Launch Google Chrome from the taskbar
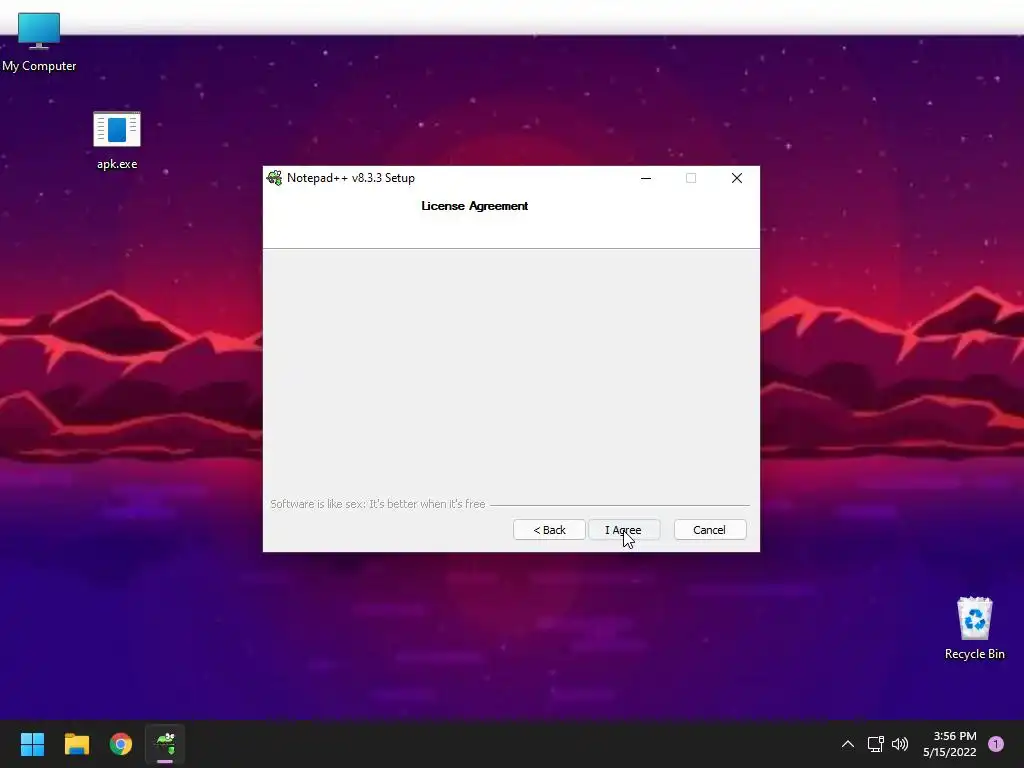 click(121, 743)
